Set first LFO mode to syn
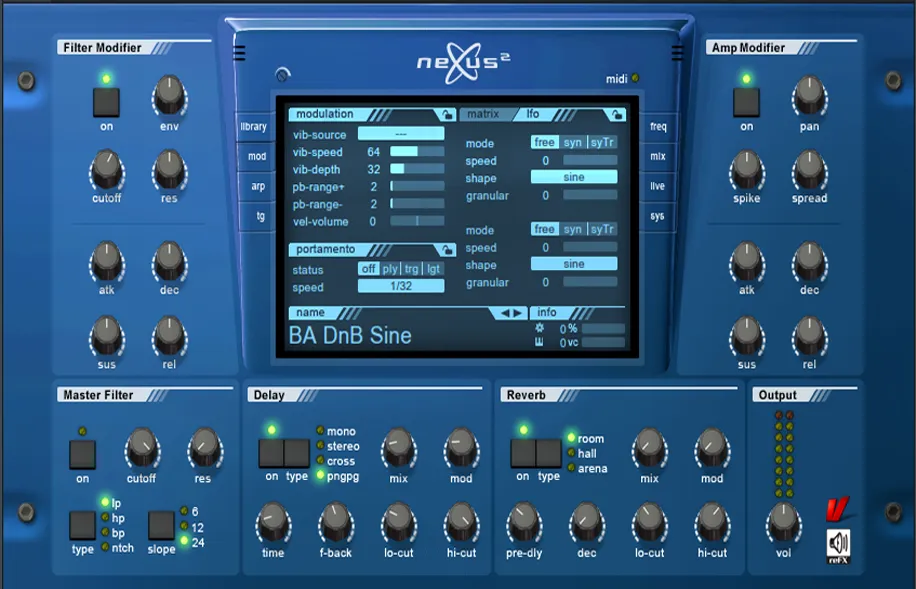916x589 pixels. pyautogui.click(x=572, y=143)
